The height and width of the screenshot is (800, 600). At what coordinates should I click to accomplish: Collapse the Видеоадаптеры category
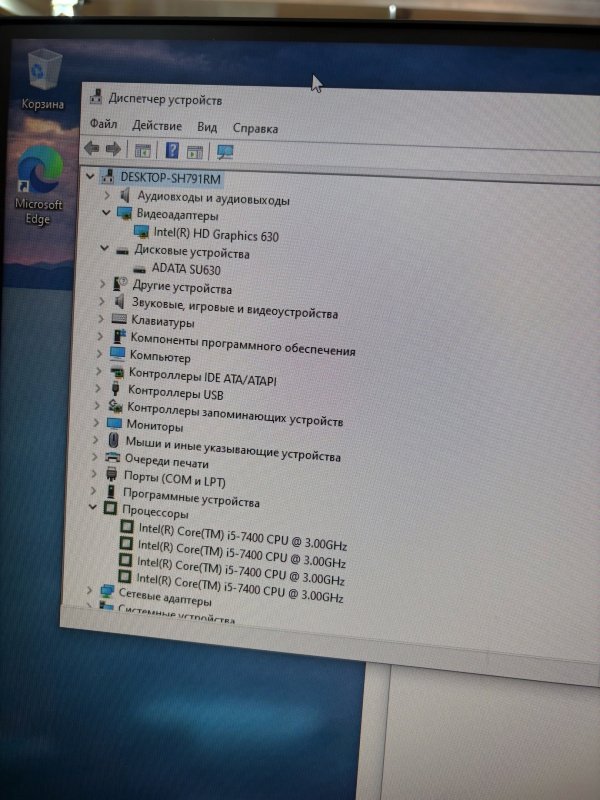tap(106, 212)
